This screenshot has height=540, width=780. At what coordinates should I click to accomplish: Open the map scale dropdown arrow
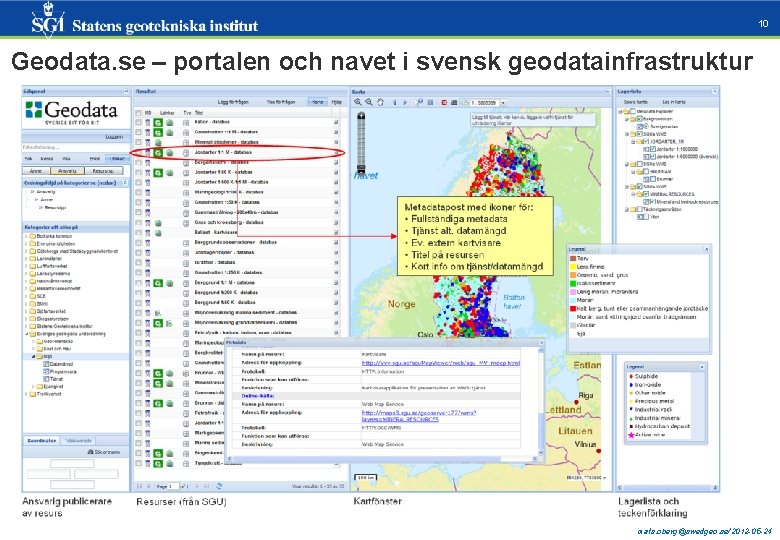502,102
